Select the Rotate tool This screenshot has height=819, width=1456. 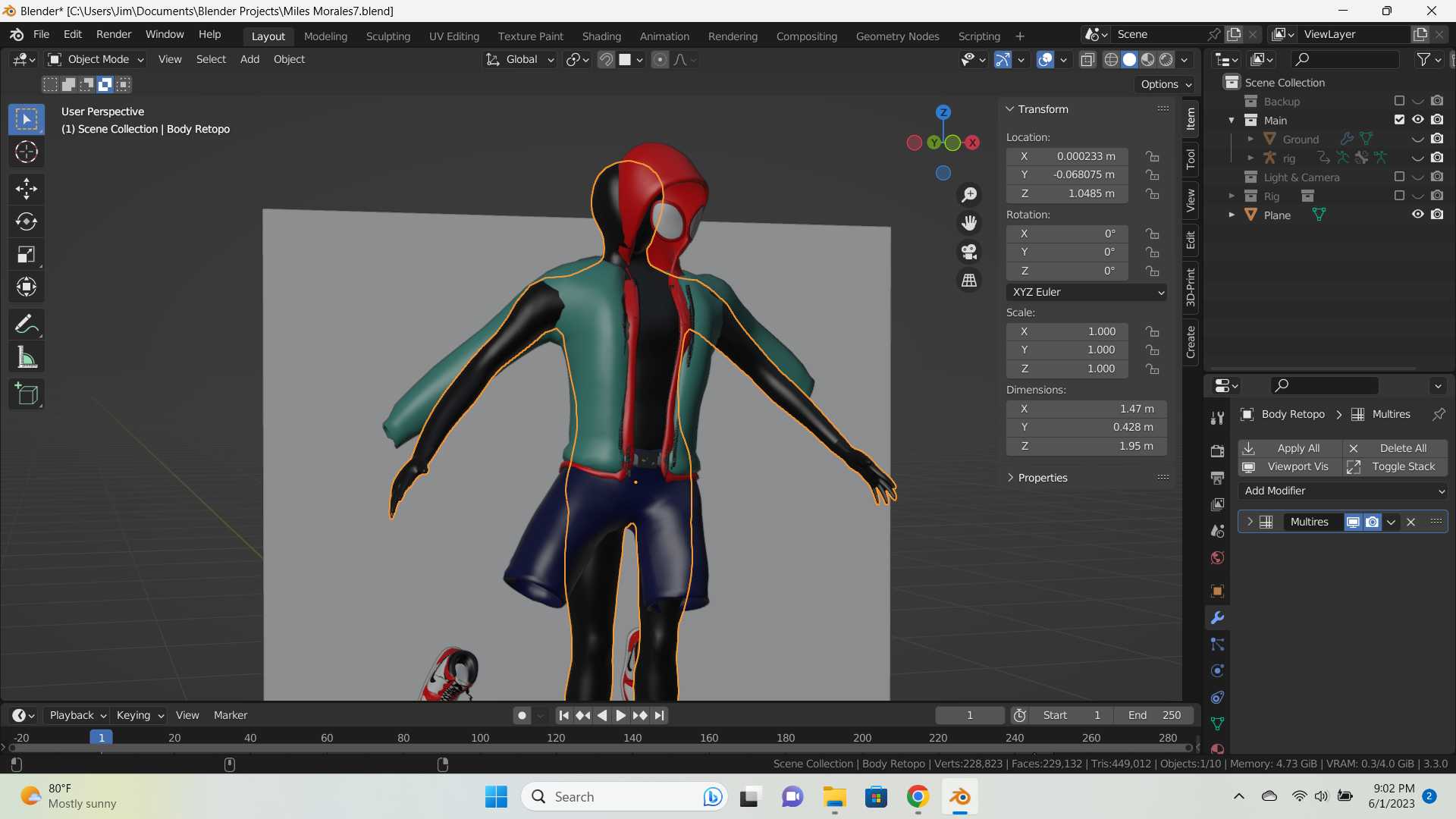pos(27,221)
